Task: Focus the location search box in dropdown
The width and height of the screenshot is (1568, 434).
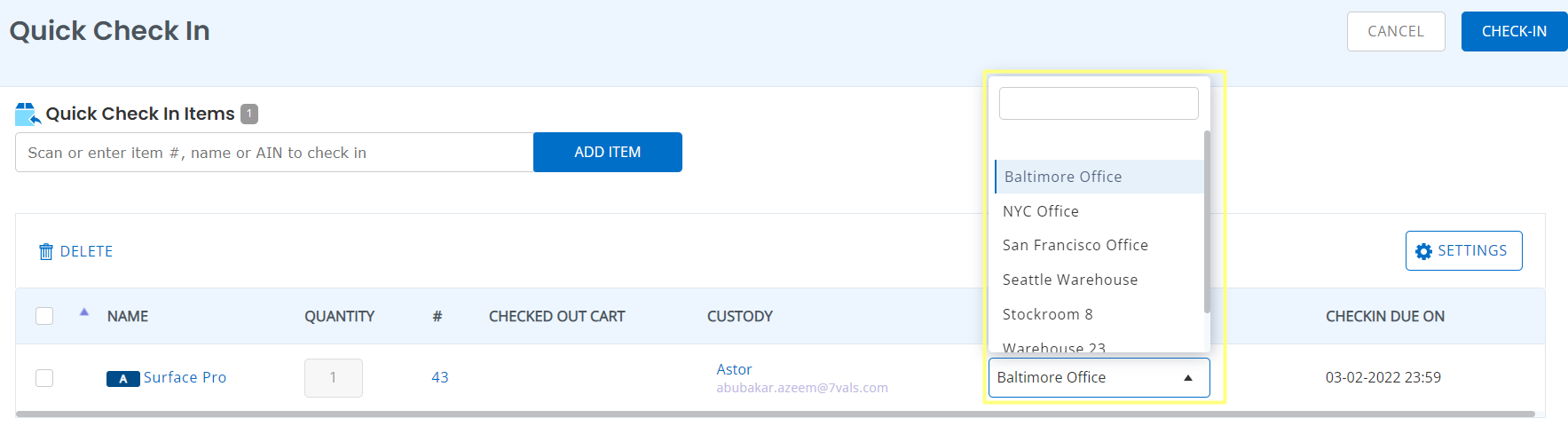Action: click(x=1098, y=104)
